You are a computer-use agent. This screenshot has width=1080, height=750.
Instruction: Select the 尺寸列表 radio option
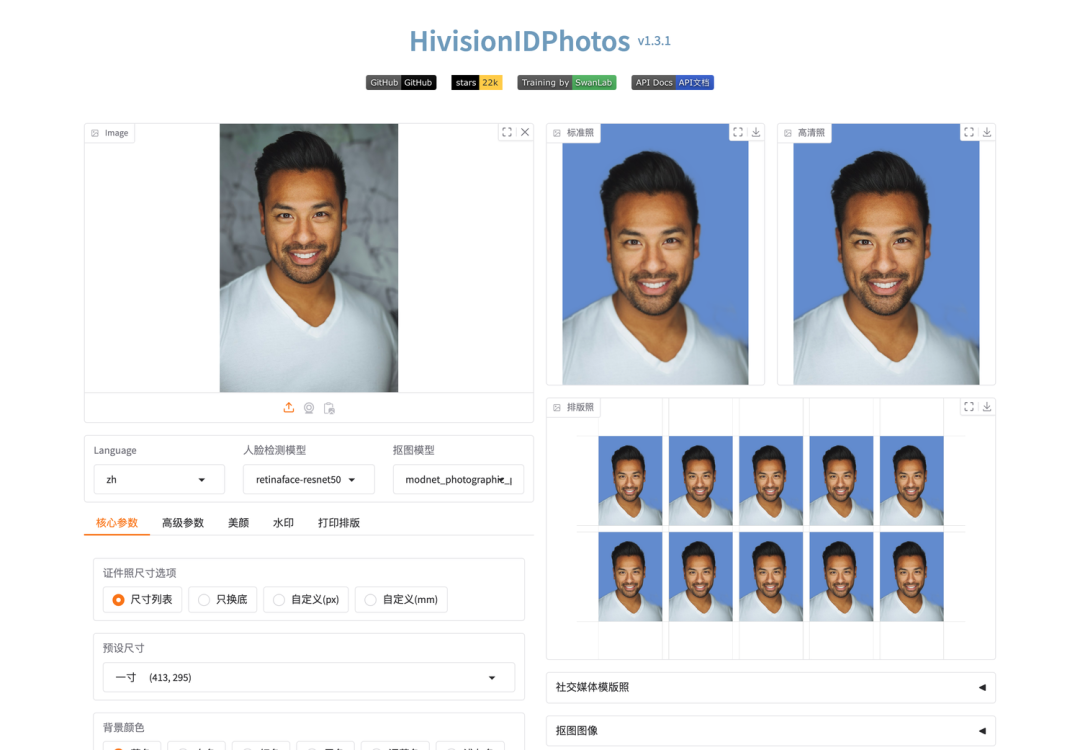click(x=143, y=599)
